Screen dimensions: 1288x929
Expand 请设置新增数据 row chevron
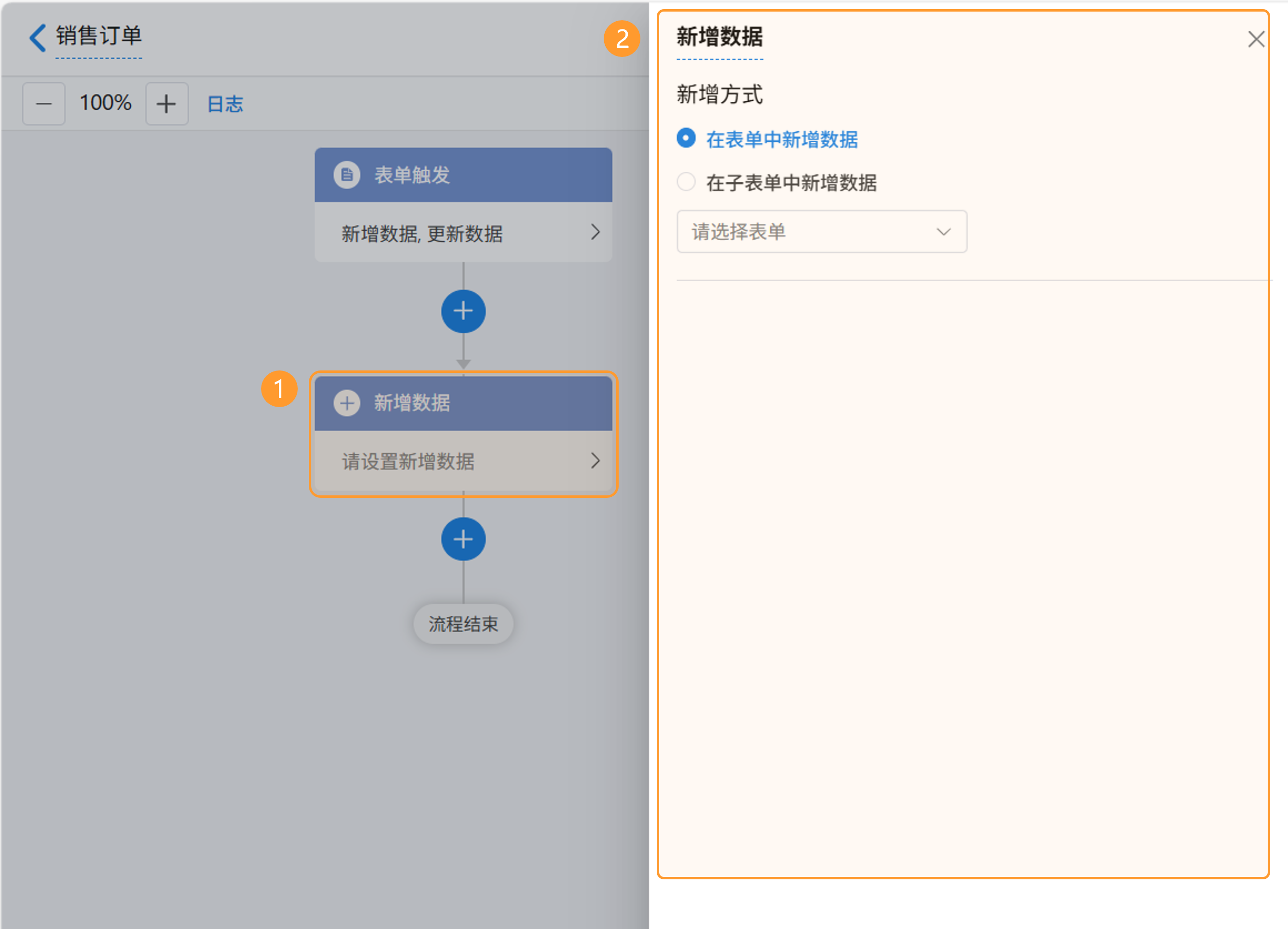[595, 460]
